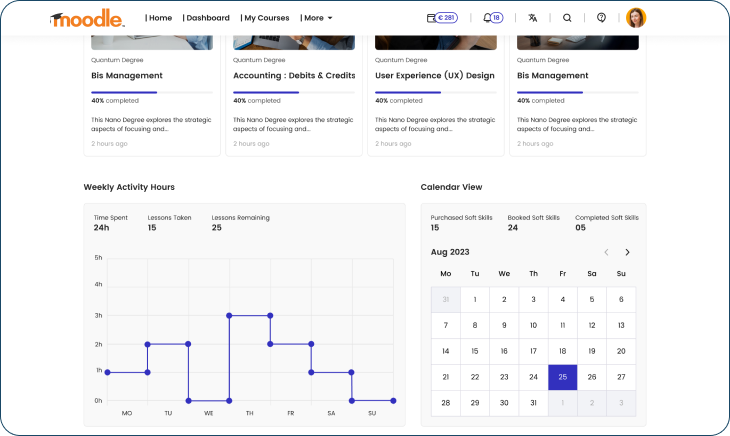The image size is (730, 436).
Task: Open the Dashboard menu item
Action: 206,18
